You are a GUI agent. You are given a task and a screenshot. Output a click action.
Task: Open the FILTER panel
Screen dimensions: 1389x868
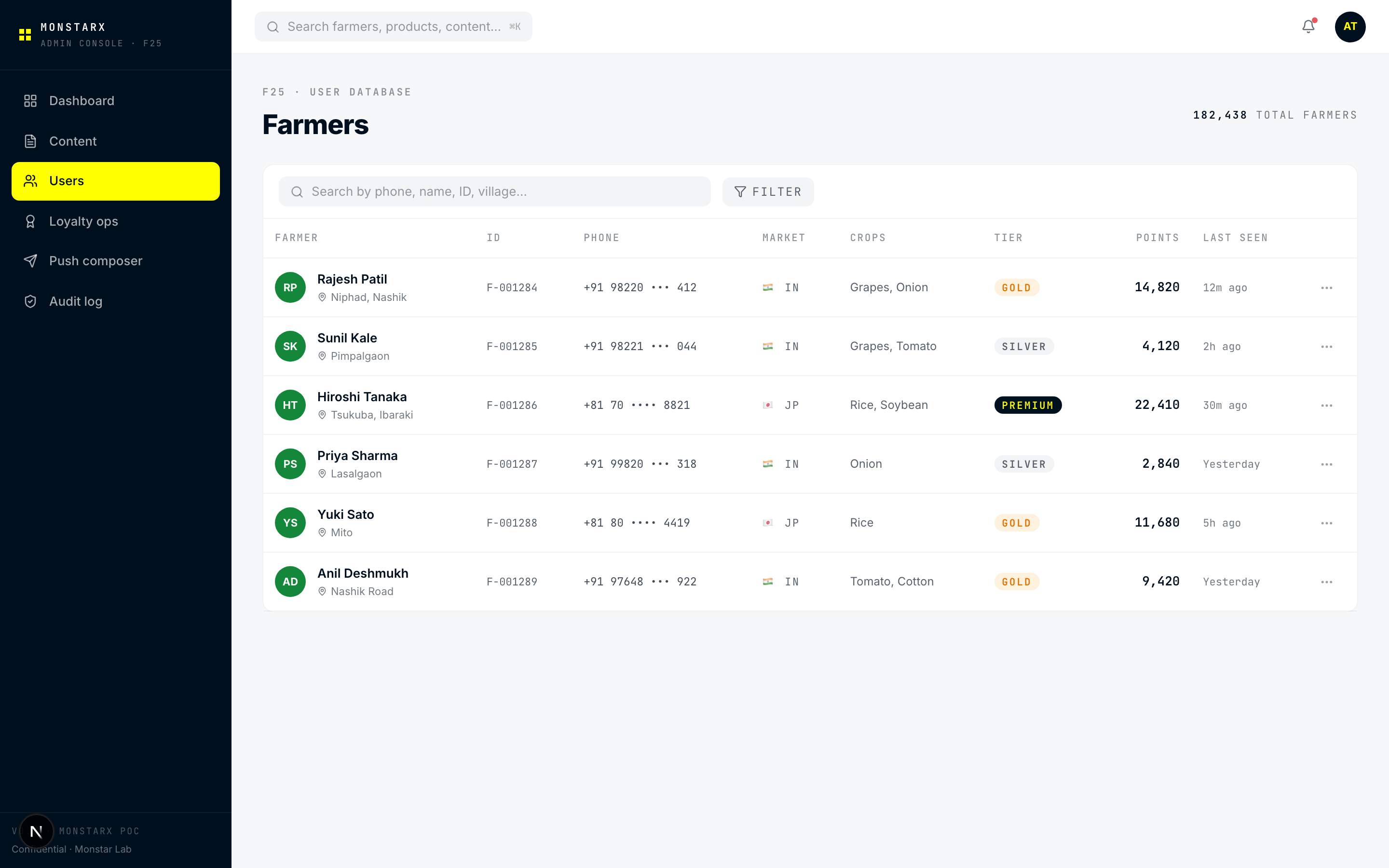point(768,191)
